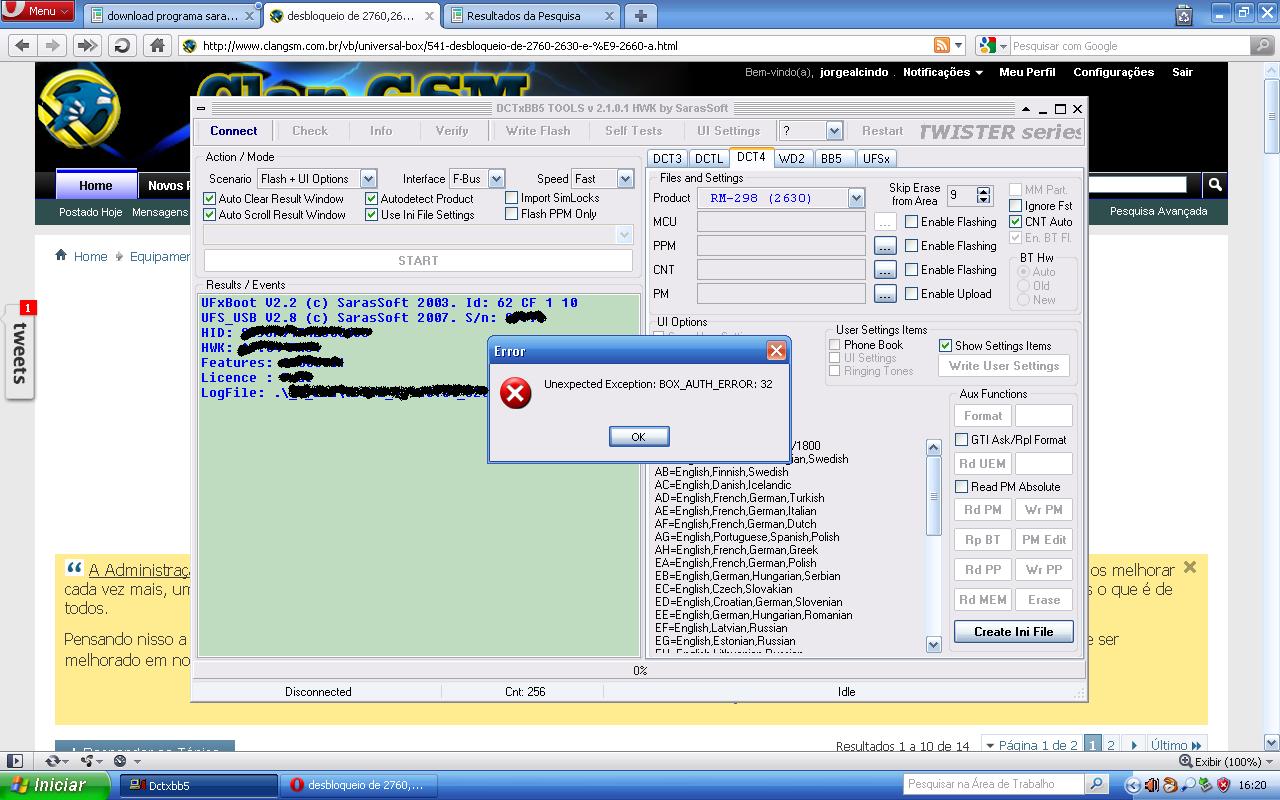This screenshot has width=1280, height=800.
Task: Switch to Resultados da Pesquisa browser tab
Action: (x=530, y=15)
